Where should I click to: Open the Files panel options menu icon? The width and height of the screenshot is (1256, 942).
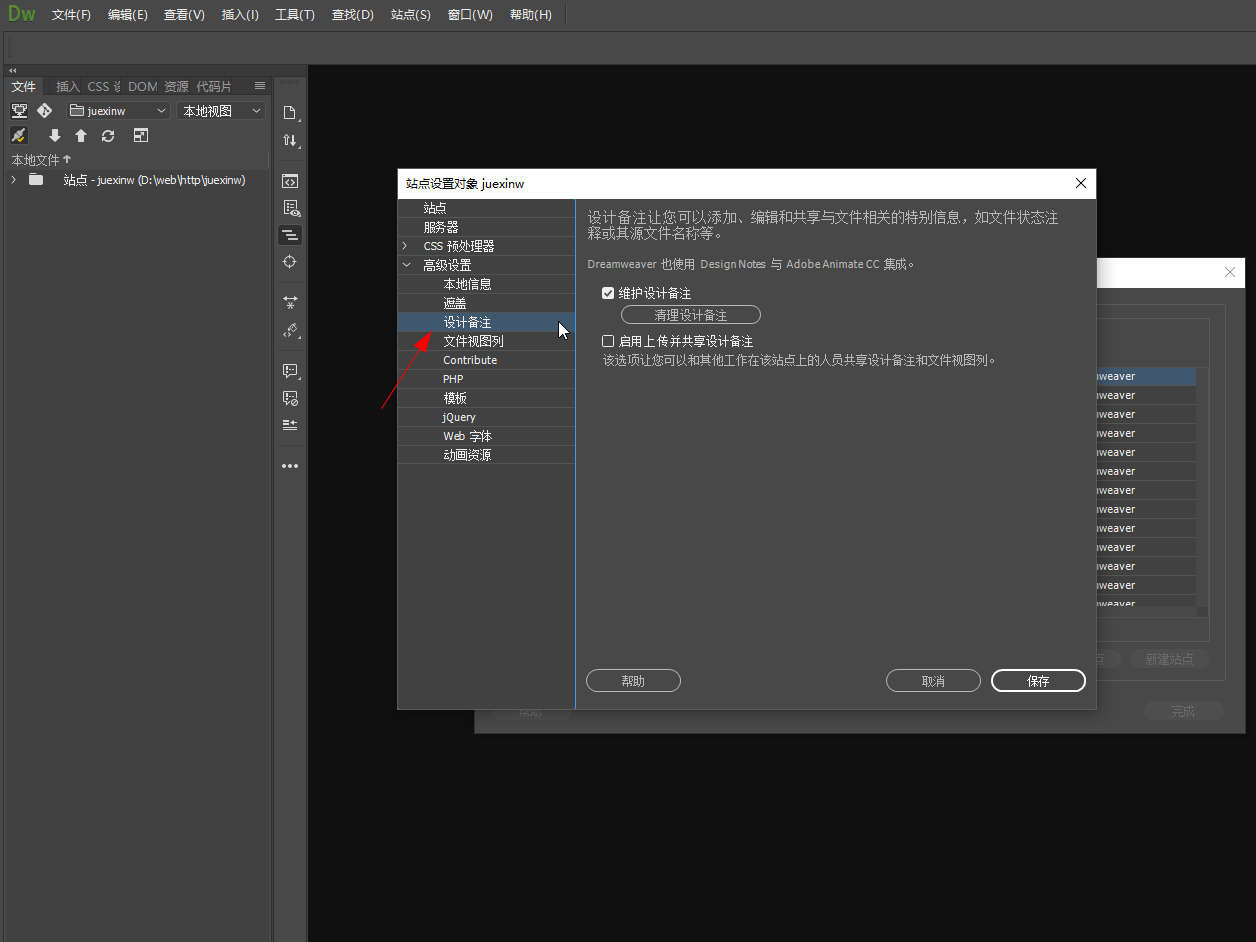260,86
